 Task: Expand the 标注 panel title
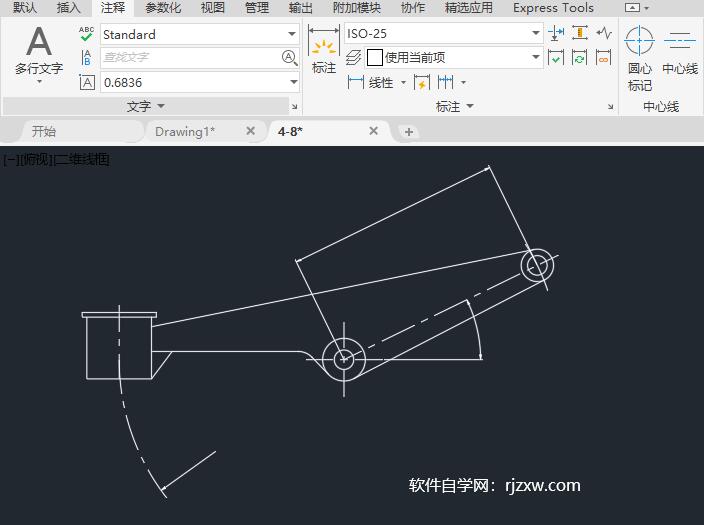tap(454, 106)
